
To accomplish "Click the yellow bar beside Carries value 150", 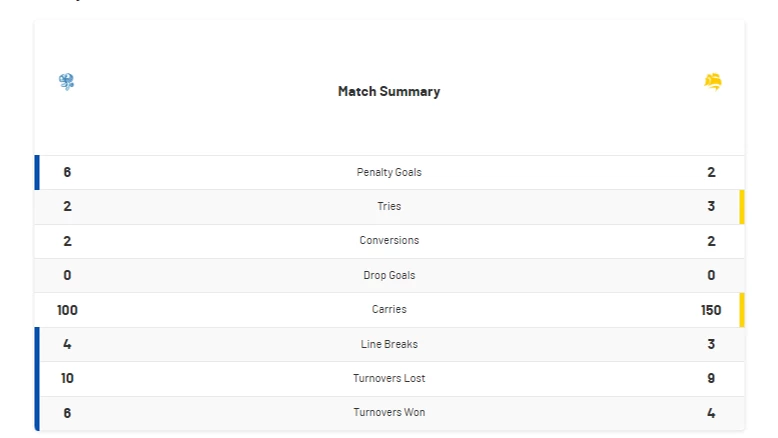I will coord(742,309).
